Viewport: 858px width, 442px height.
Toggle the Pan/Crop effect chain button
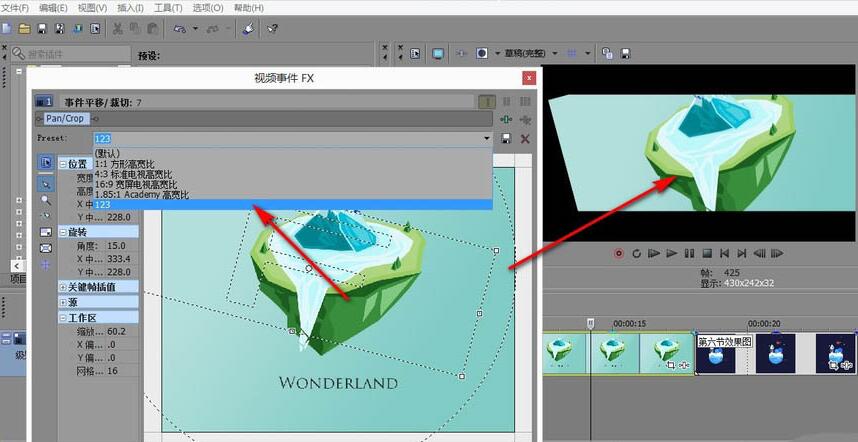tap(65, 118)
